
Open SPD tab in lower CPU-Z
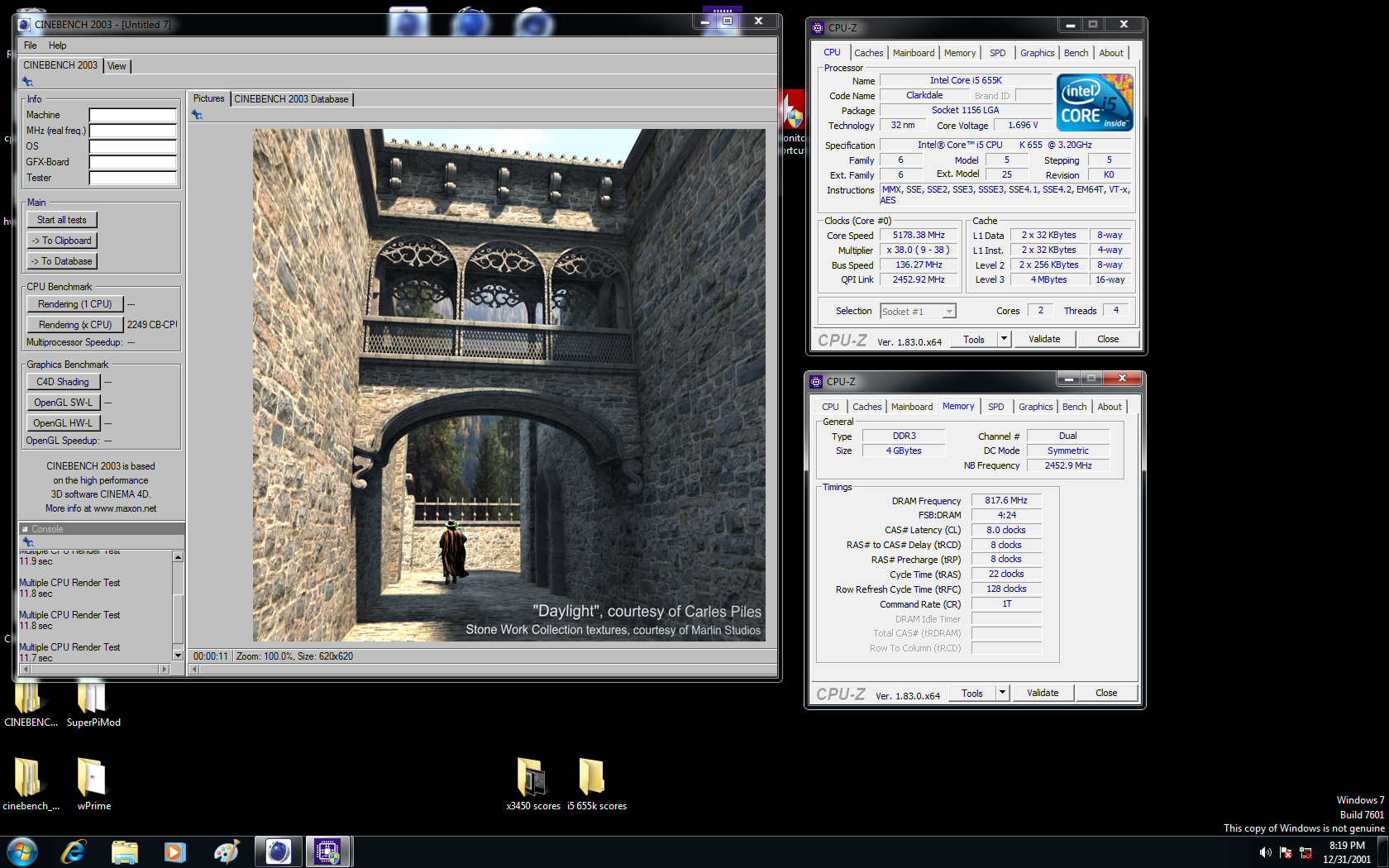[x=996, y=407]
